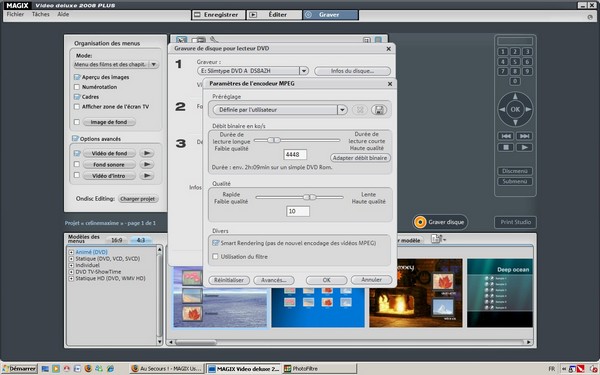Switch to Enregistrer tab
This screenshot has height=375, width=600.
(218, 15)
